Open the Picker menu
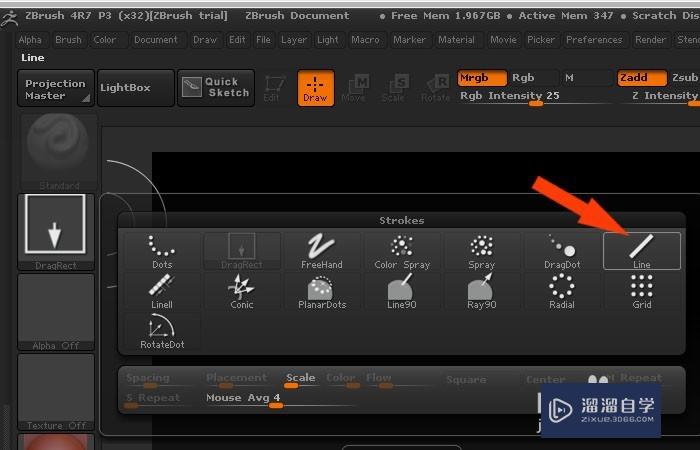700x450 pixels. pos(541,40)
